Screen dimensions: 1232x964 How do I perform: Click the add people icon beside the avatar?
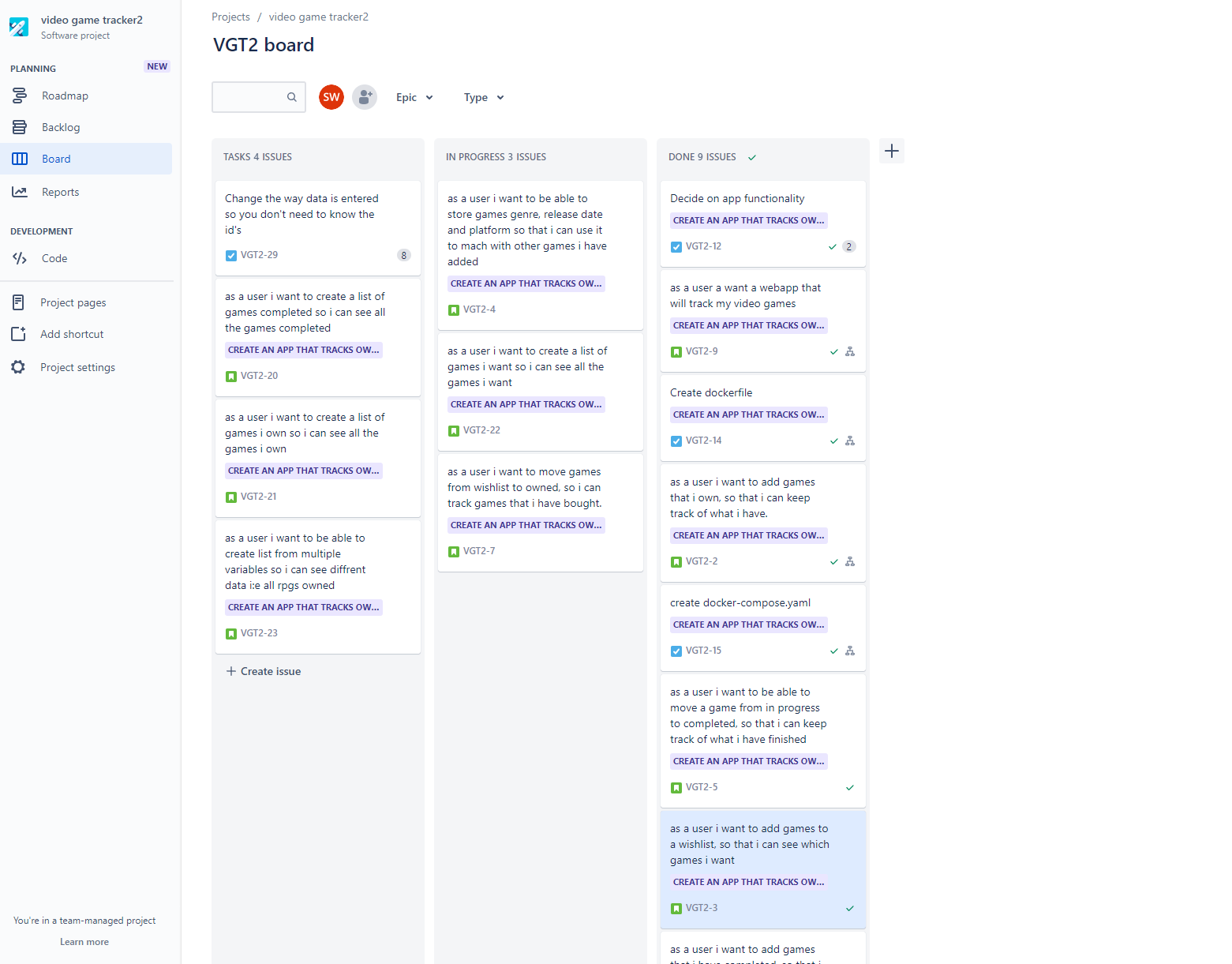pos(364,96)
